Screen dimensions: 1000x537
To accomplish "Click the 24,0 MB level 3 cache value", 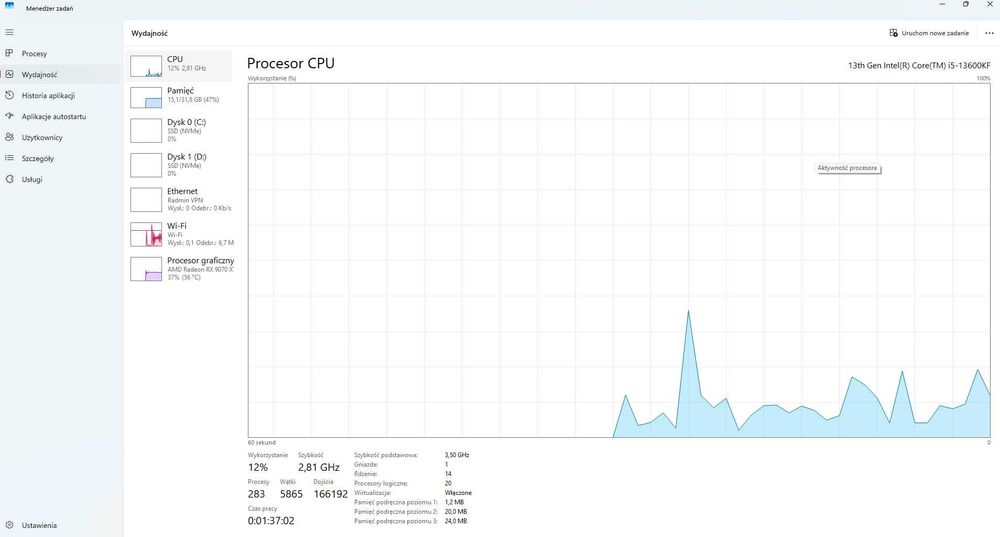I will pyautogui.click(x=455, y=521).
